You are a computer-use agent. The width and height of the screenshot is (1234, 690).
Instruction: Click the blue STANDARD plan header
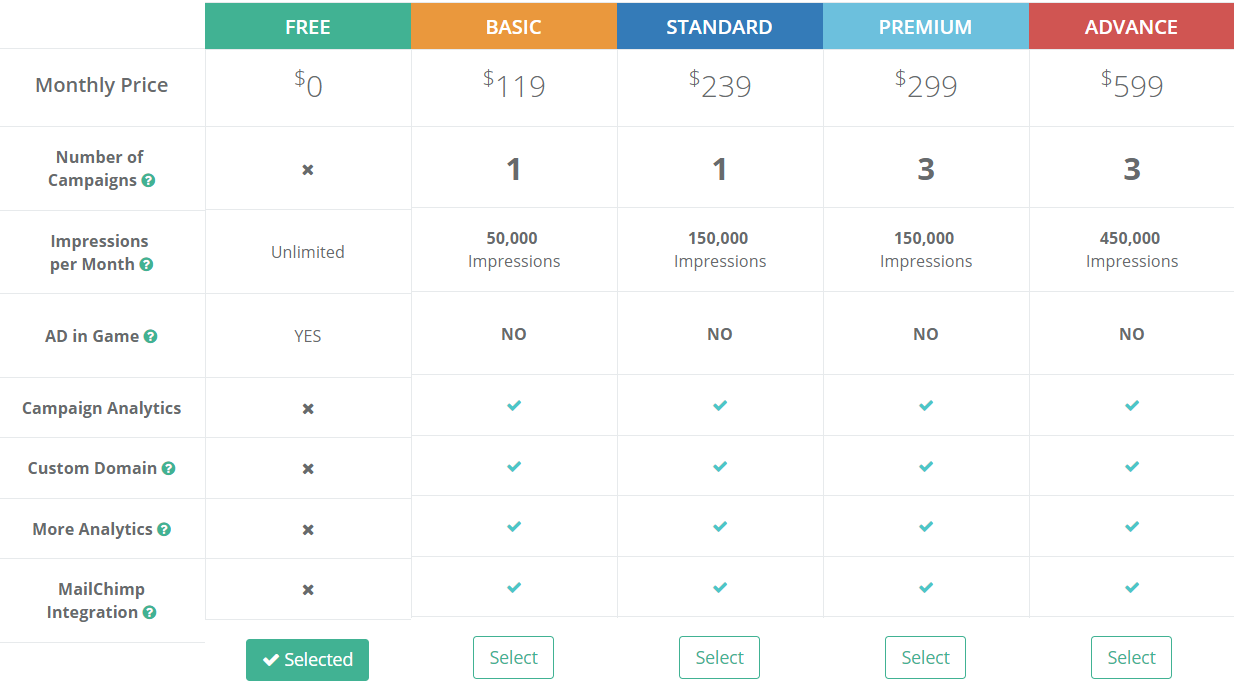720,27
